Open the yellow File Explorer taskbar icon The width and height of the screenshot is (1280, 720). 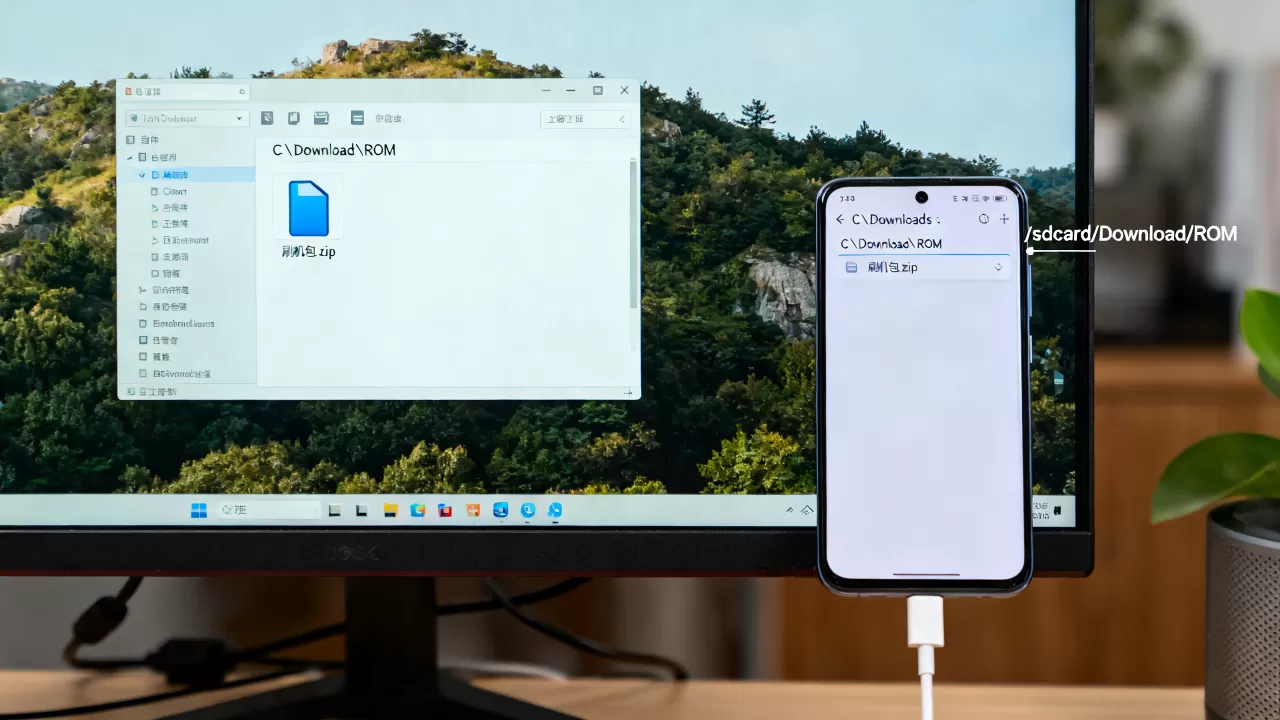point(391,510)
